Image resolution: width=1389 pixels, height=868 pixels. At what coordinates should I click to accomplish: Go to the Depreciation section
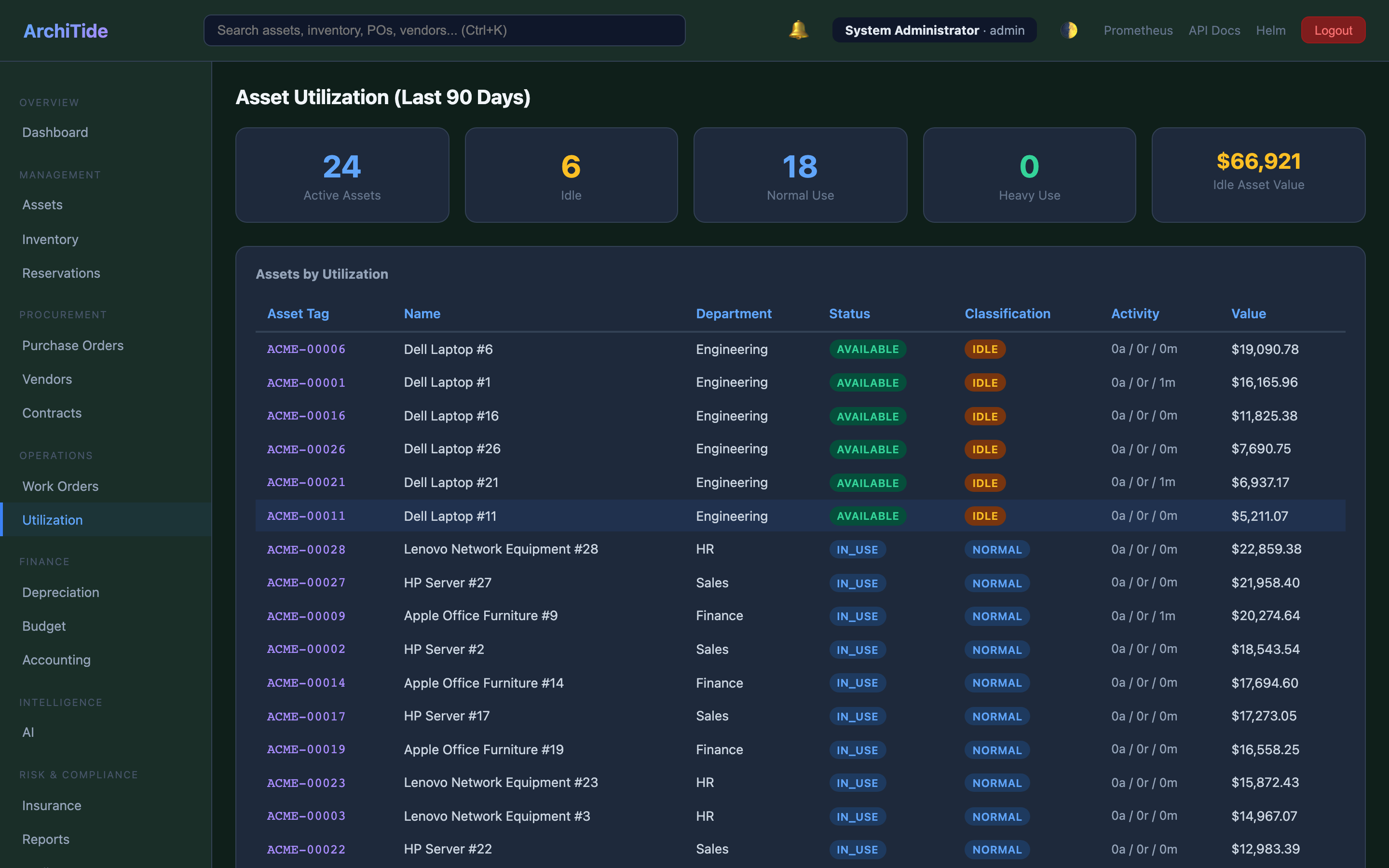60,592
